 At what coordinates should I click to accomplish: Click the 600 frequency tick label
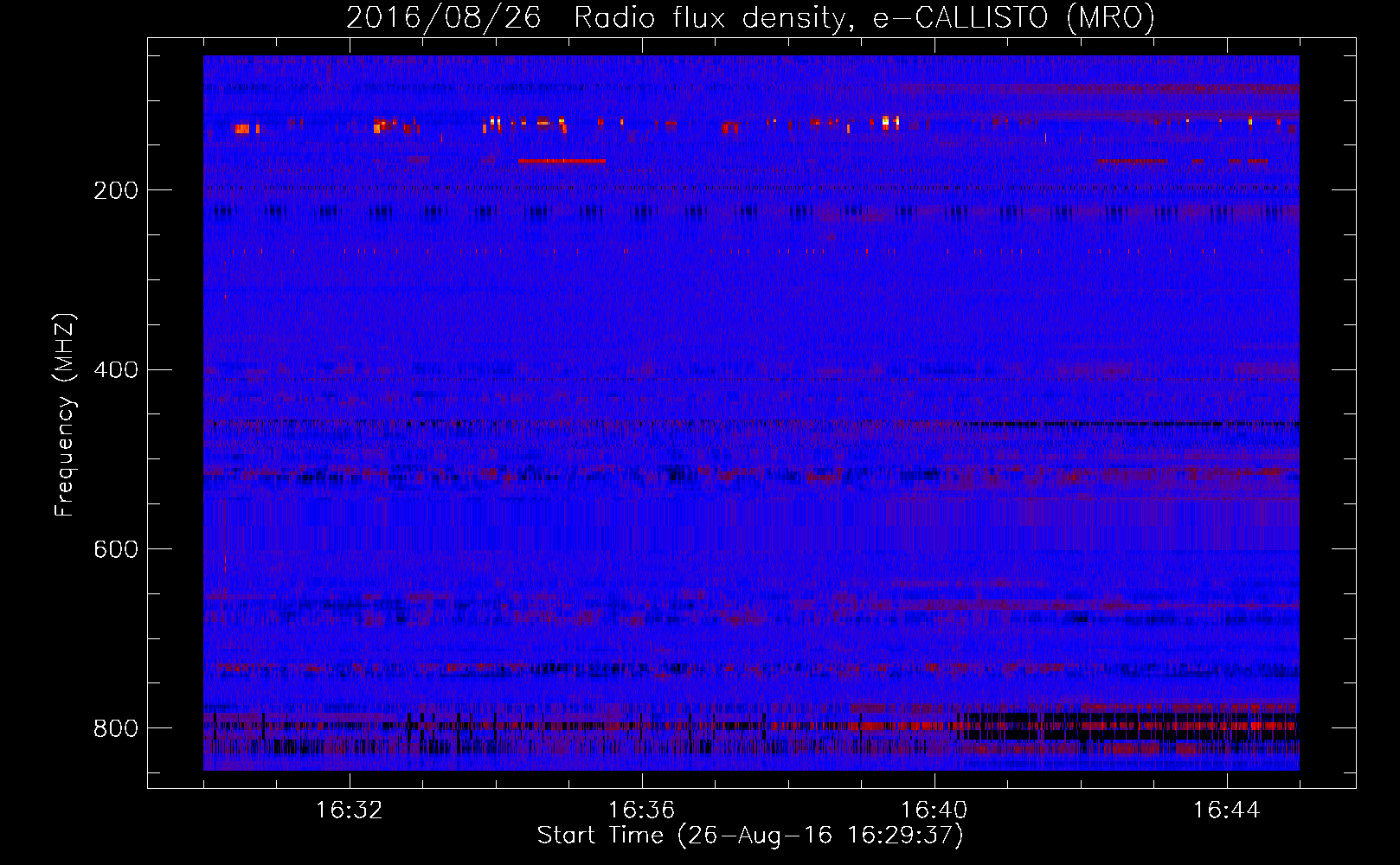116,549
